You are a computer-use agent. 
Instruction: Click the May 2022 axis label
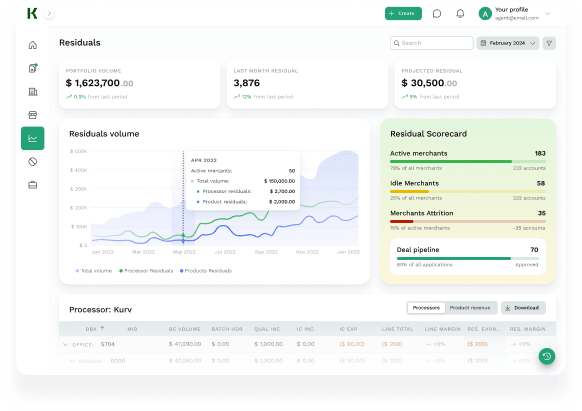coord(184,252)
